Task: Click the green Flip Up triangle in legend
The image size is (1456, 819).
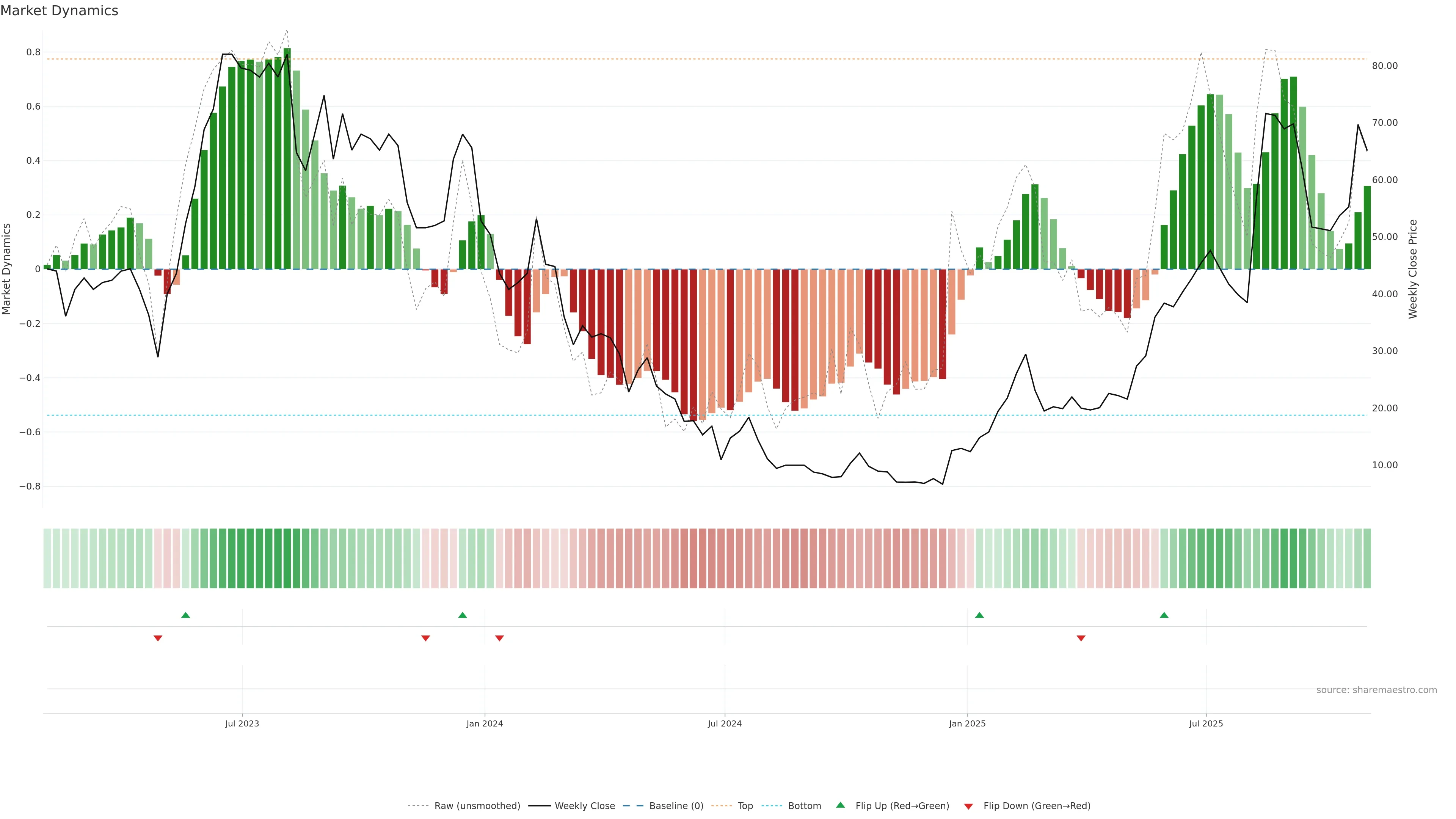Action: pos(840,805)
